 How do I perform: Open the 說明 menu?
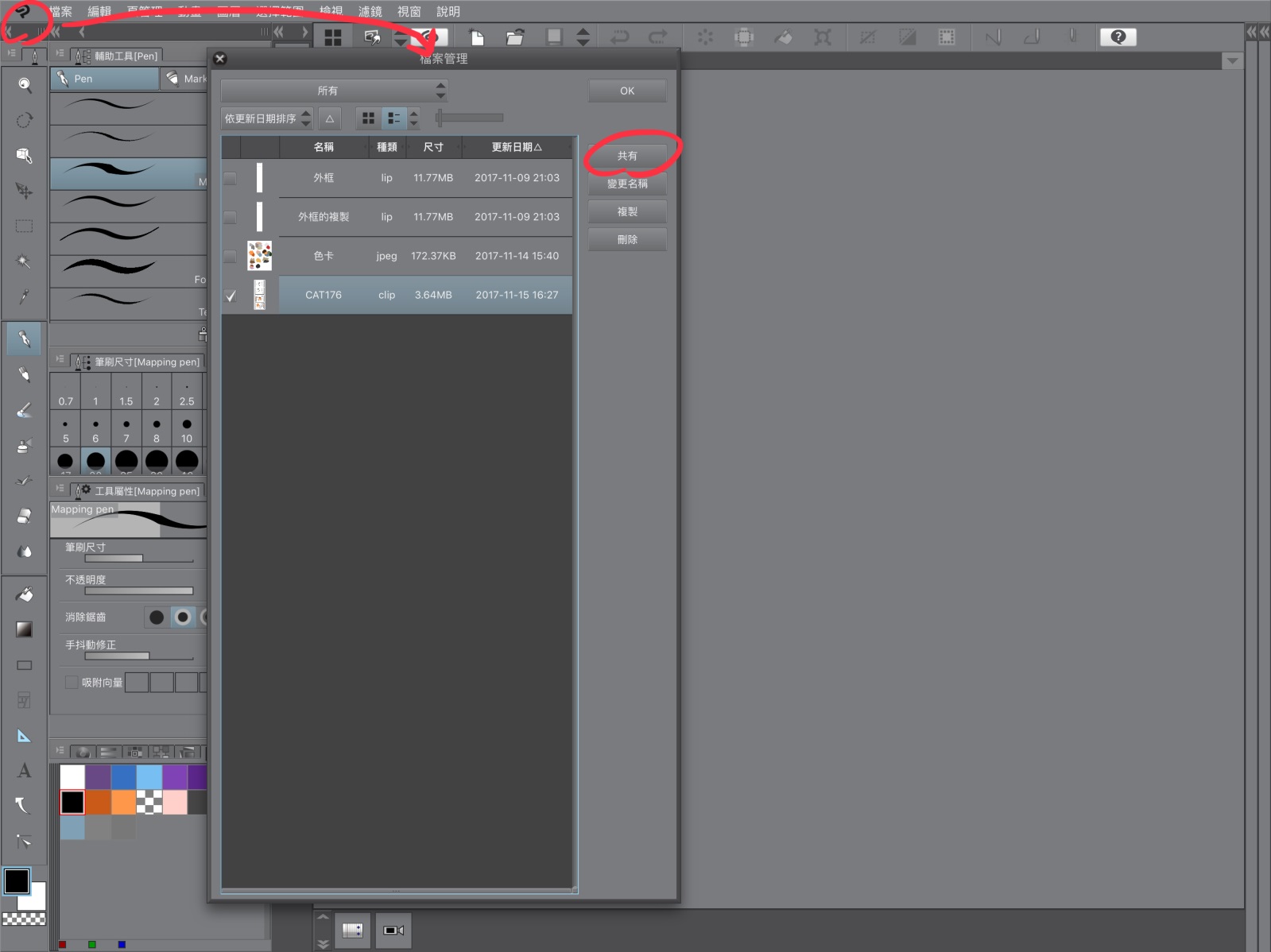click(448, 11)
